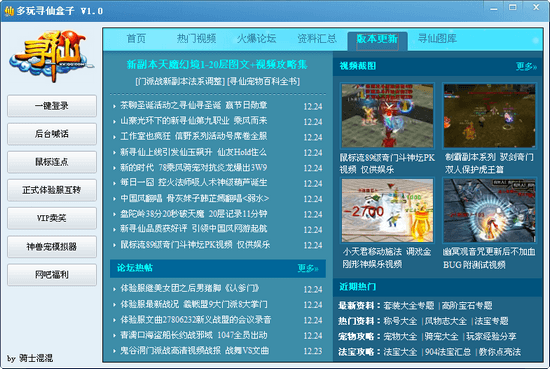Select the 版本更新 tab
The width and height of the screenshot is (550, 369).
(x=377, y=41)
